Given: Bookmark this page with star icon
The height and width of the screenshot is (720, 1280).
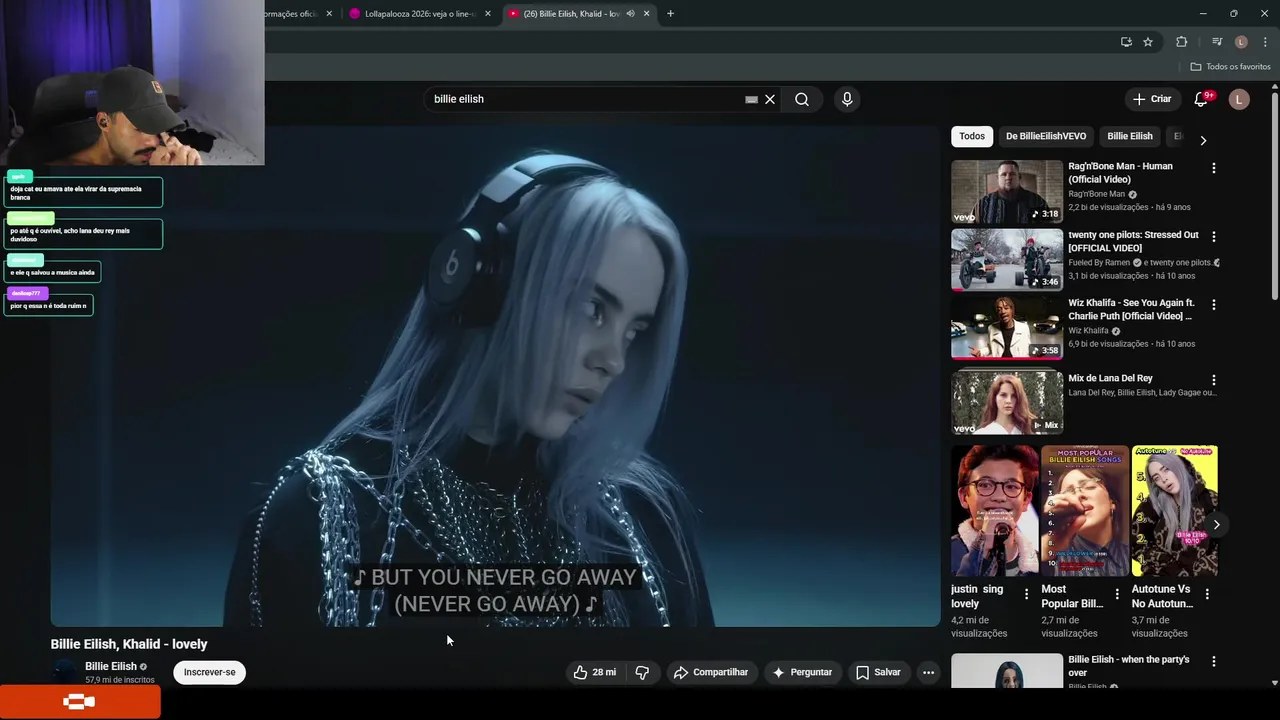Looking at the screenshot, I should point(1148,42).
